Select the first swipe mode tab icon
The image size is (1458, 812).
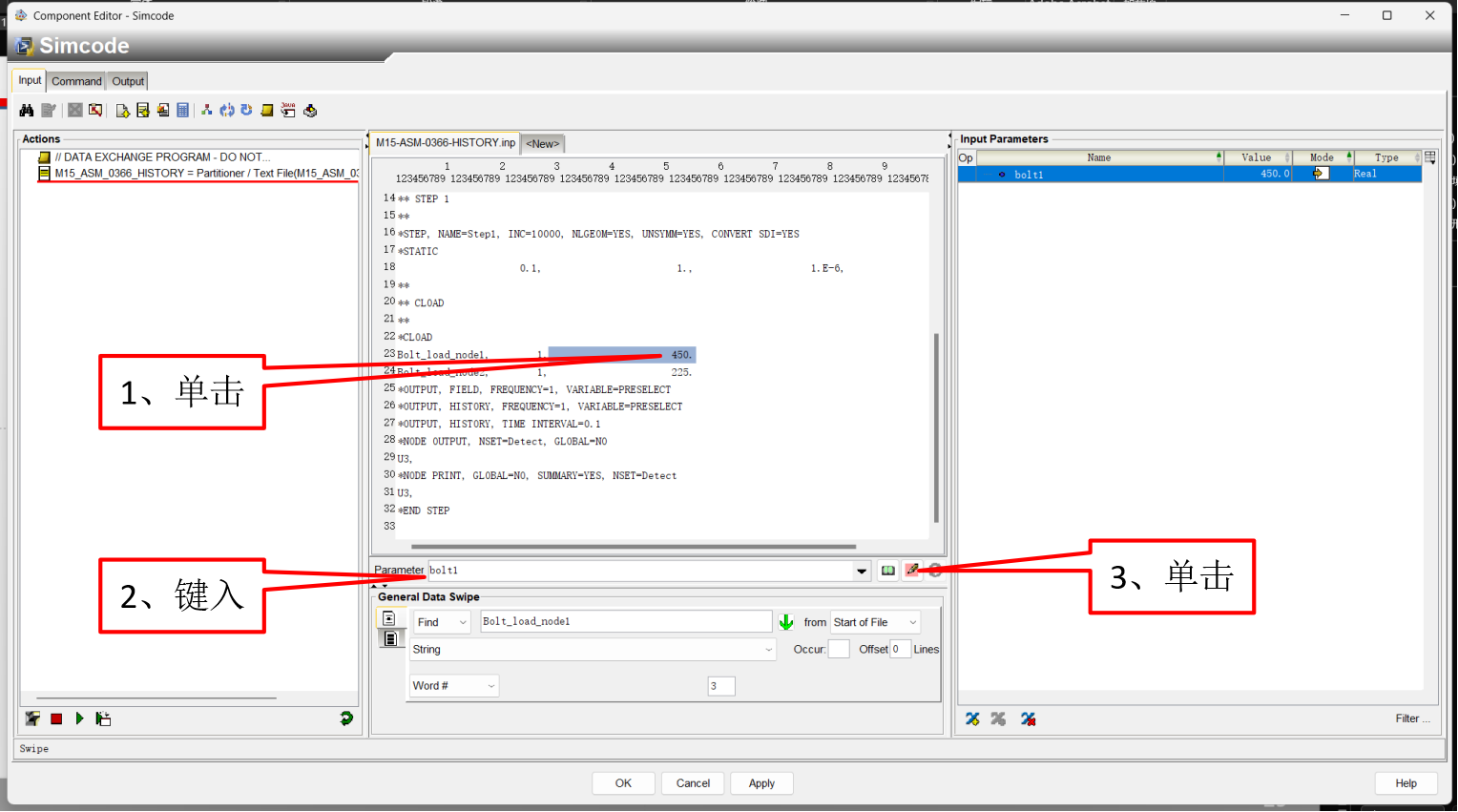[x=389, y=618]
